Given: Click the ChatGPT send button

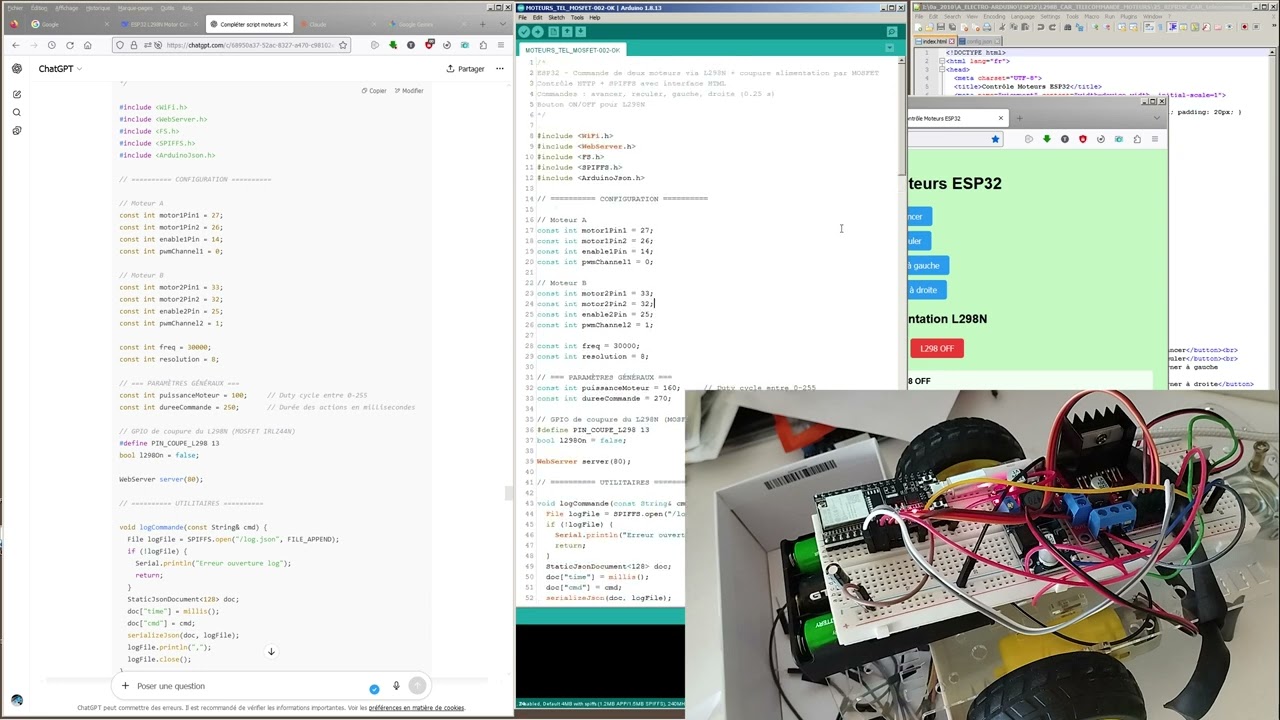Looking at the screenshot, I should click(x=417, y=686).
